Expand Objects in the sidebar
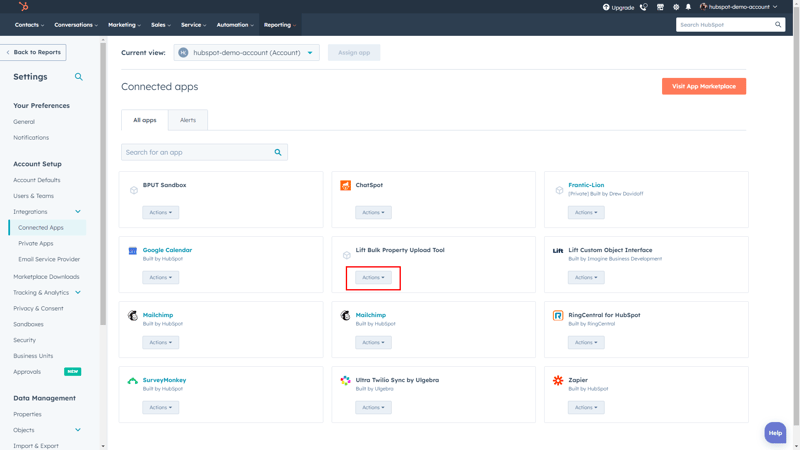This screenshot has height=450, width=800. pyautogui.click(x=78, y=430)
